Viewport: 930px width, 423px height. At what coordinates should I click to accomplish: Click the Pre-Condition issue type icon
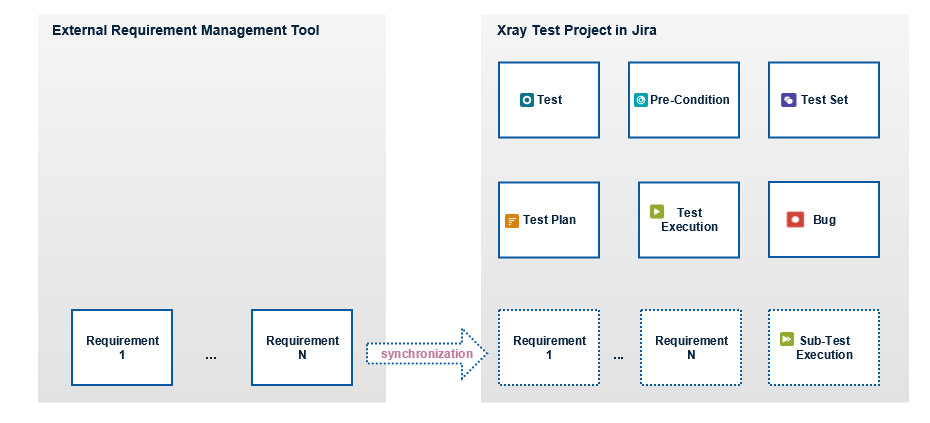click(641, 100)
